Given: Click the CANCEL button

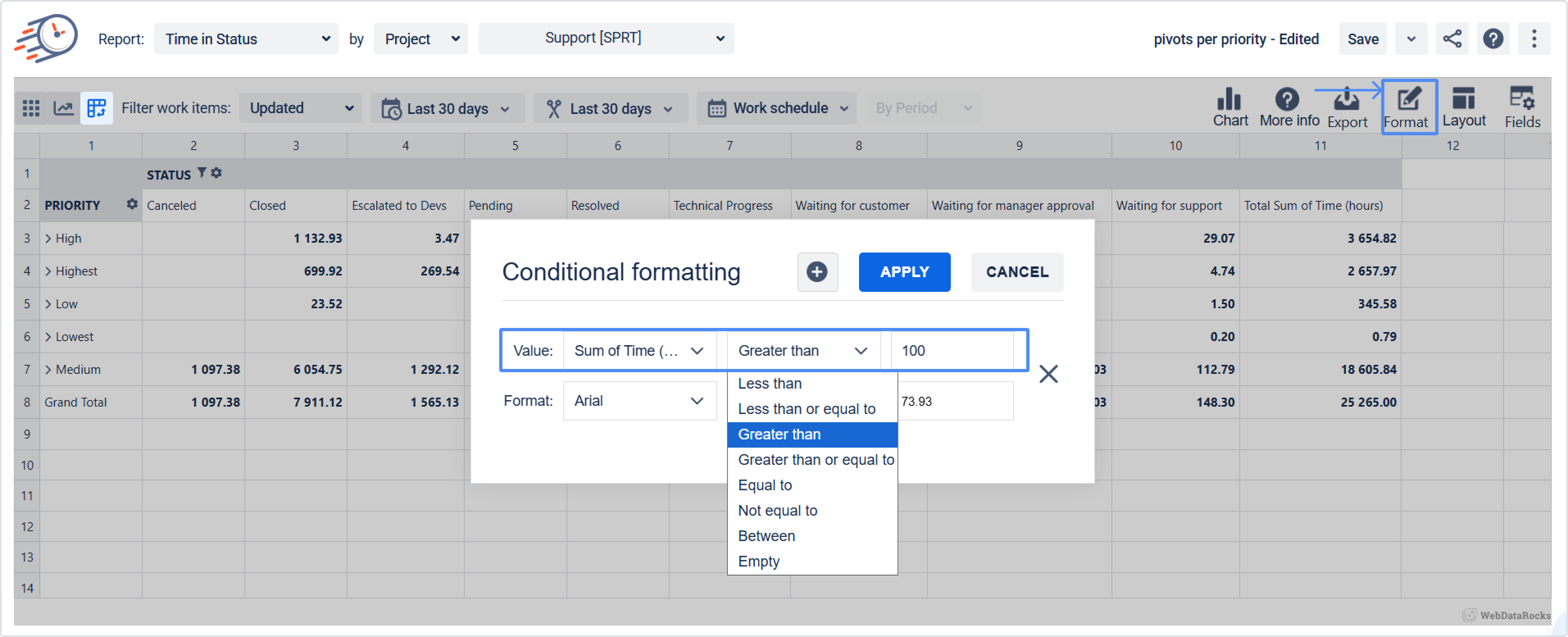Looking at the screenshot, I should click(x=1016, y=272).
